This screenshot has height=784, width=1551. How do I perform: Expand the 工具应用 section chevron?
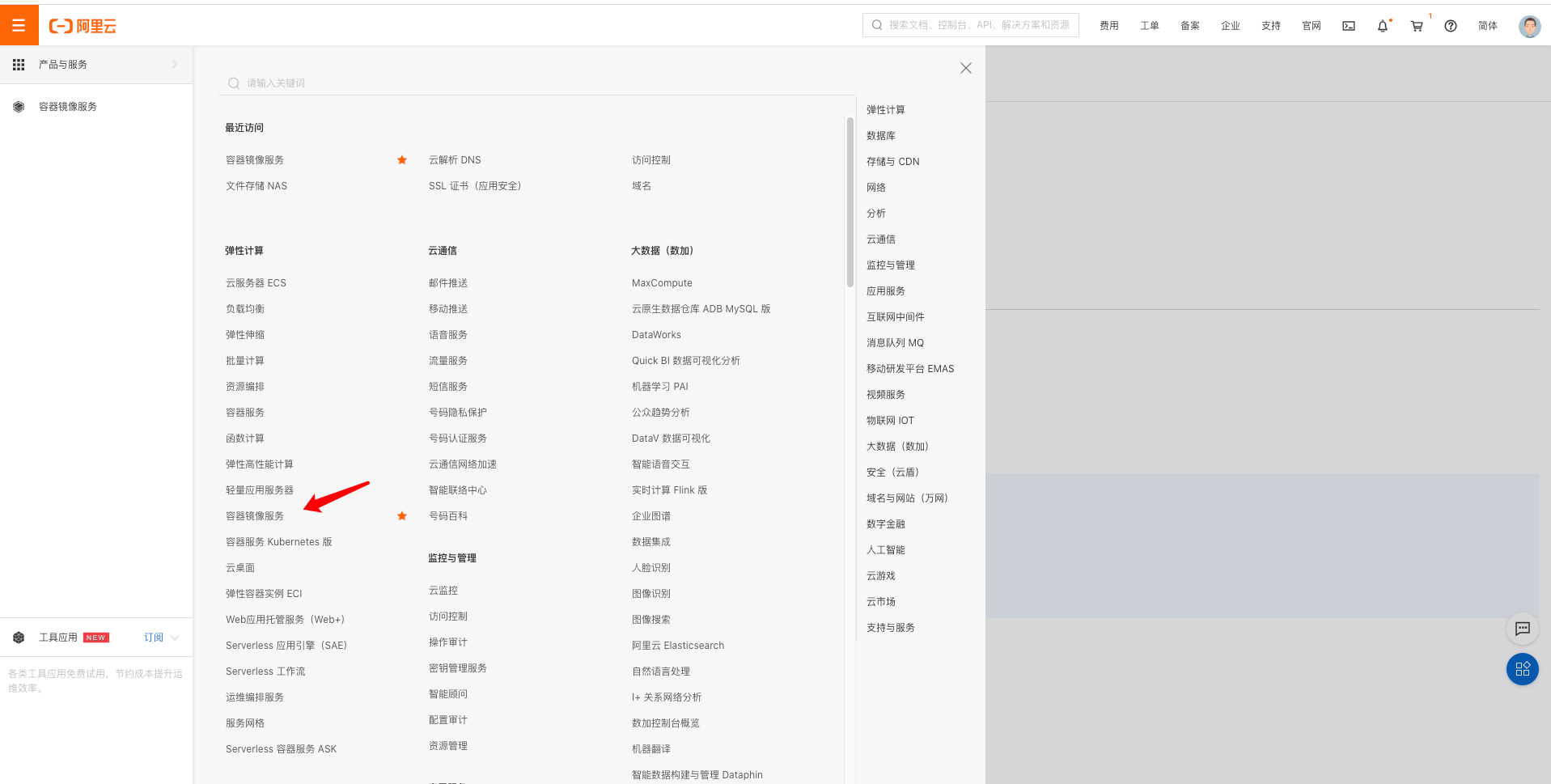coord(175,638)
